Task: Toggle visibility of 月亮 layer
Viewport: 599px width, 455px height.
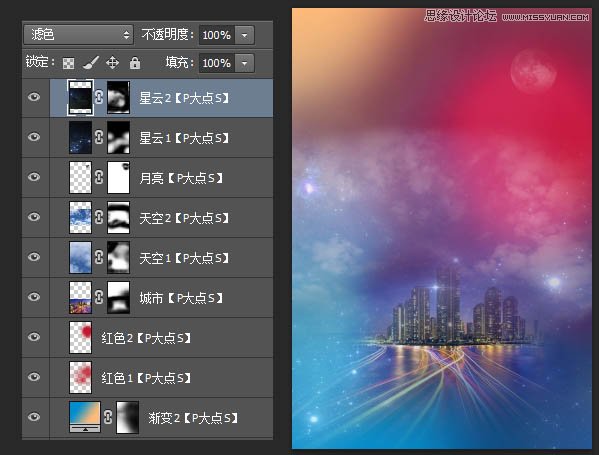Action: point(34,177)
